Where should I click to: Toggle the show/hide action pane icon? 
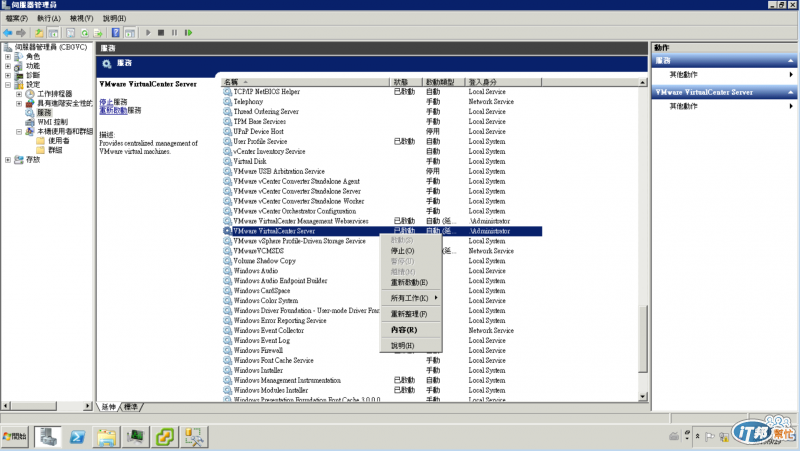coord(130,33)
